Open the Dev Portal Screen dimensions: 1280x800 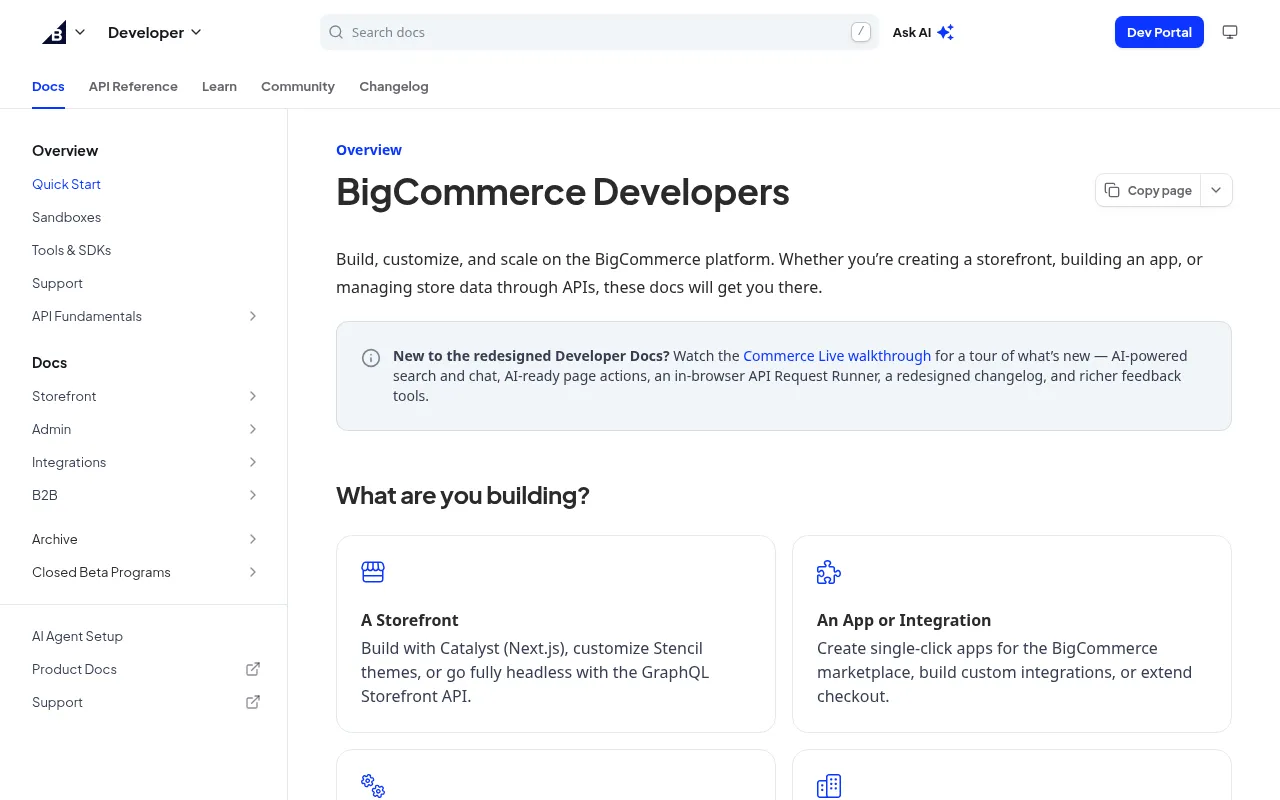coord(1159,32)
